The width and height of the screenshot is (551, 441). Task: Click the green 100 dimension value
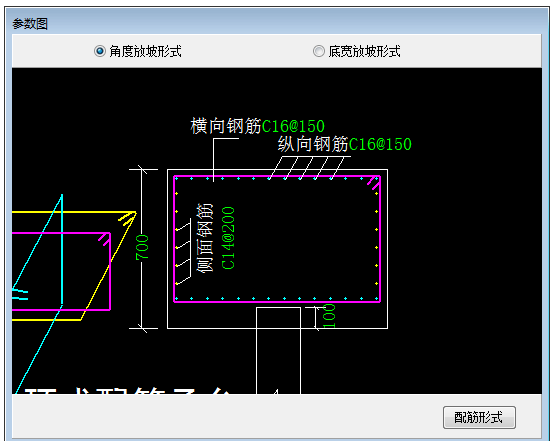point(329,316)
